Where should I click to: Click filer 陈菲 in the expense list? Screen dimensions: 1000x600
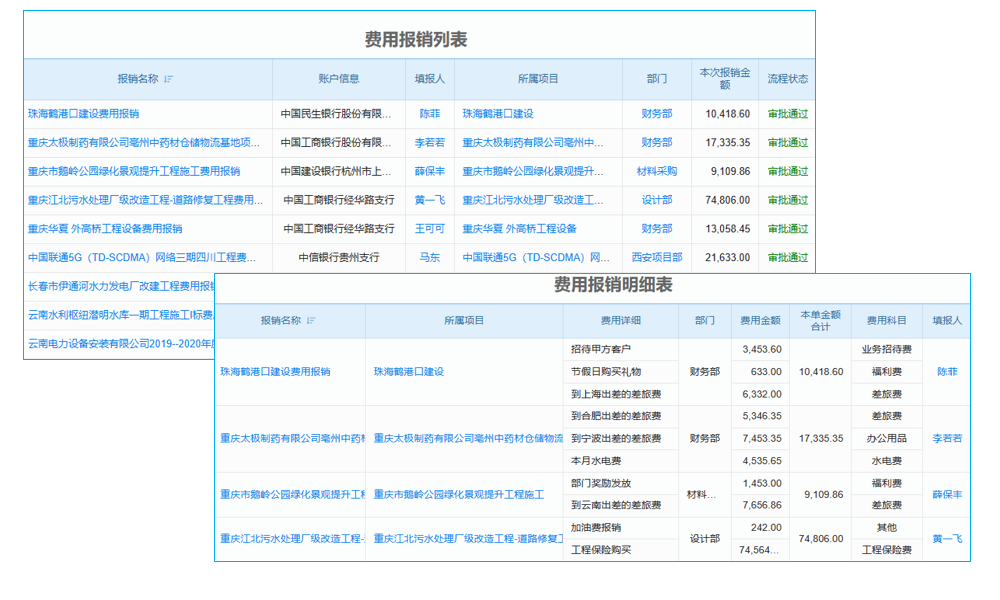[x=429, y=113]
